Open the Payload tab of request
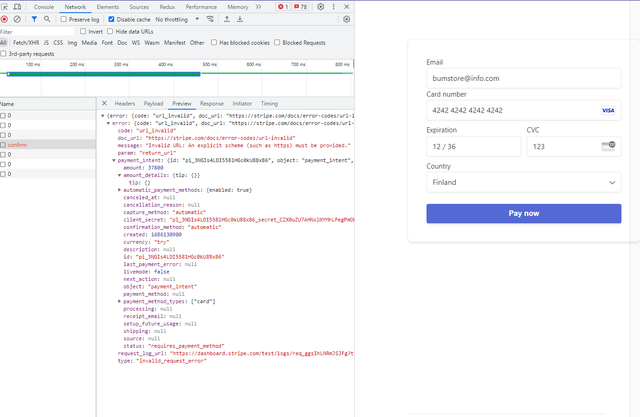 click(x=153, y=104)
